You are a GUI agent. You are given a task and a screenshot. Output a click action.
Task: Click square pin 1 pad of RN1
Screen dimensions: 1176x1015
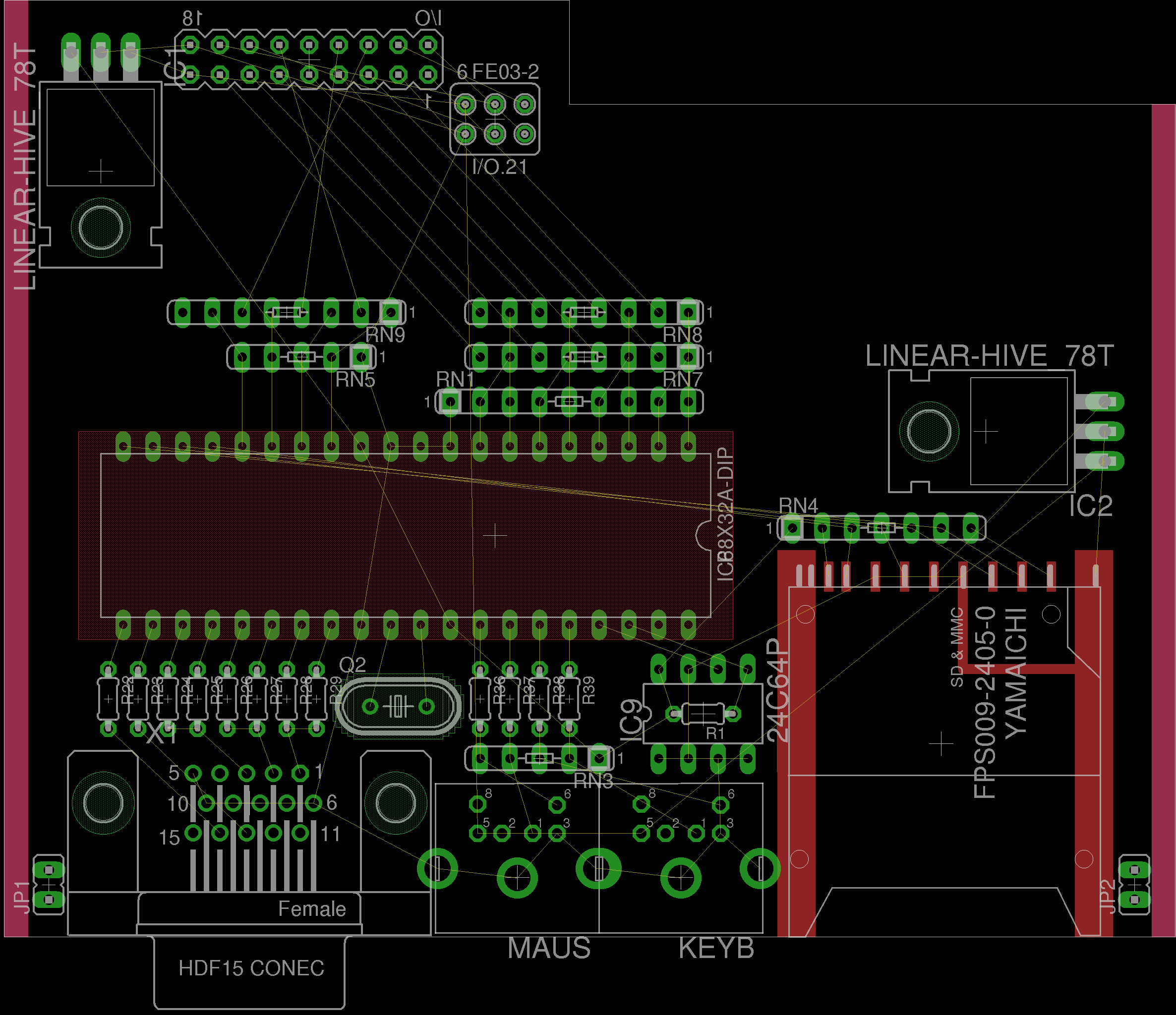pyautogui.click(x=450, y=402)
